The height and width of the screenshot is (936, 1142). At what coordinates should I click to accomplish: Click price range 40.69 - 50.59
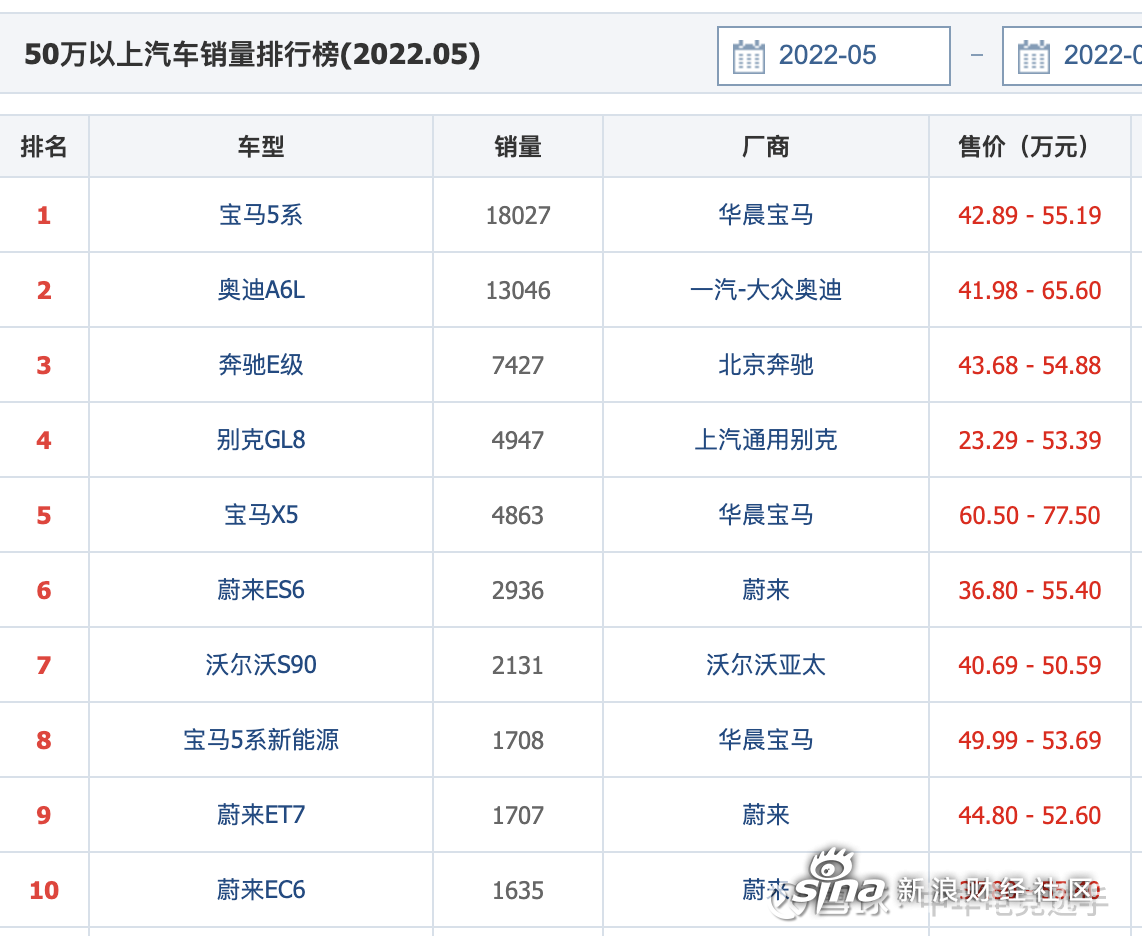pos(1030,666)
